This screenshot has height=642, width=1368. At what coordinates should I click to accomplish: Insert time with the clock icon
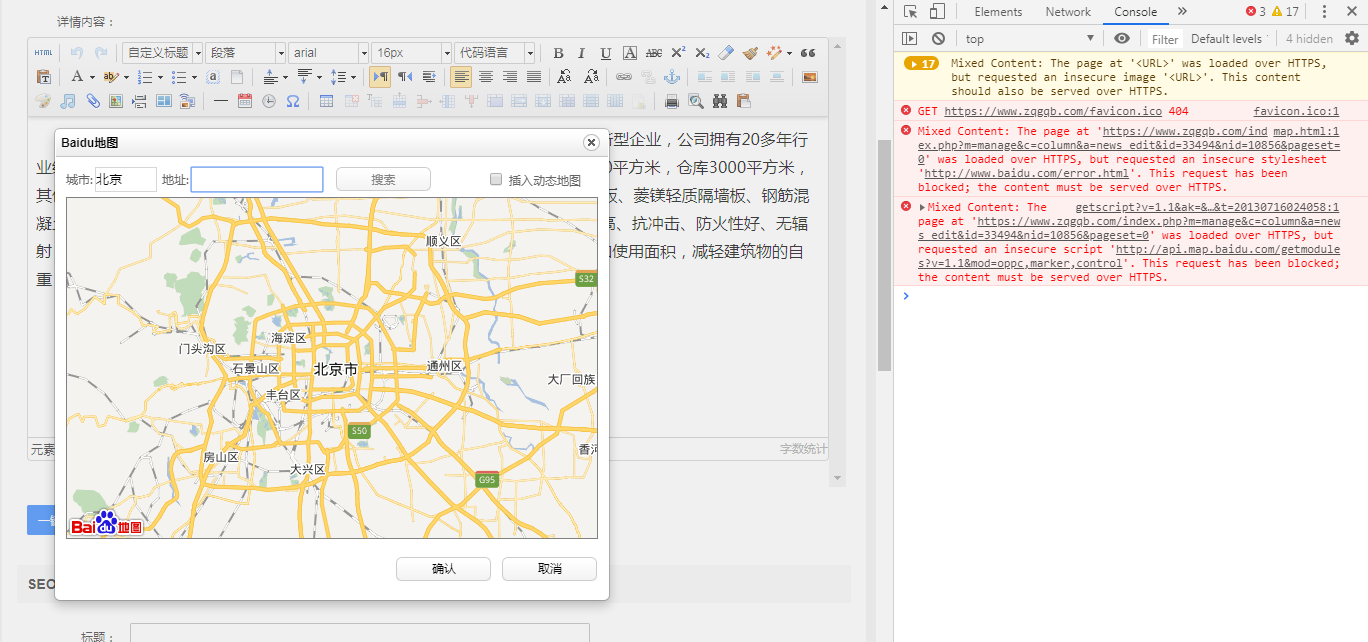click(x=269, y=101)
